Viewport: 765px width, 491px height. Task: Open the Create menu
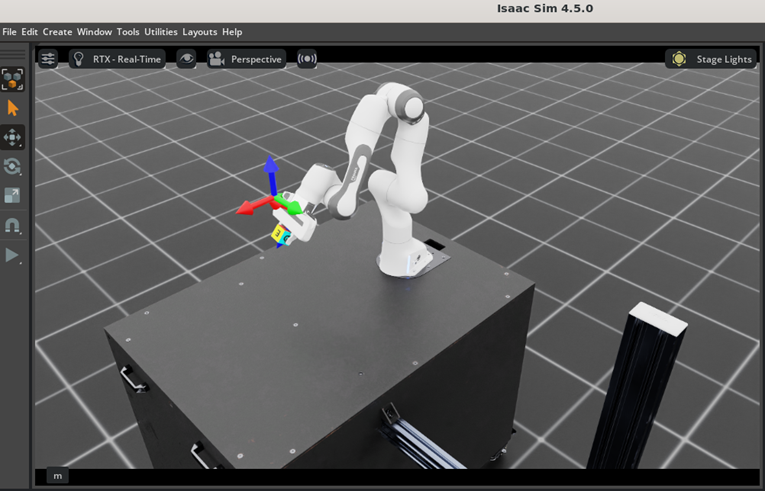57,32
